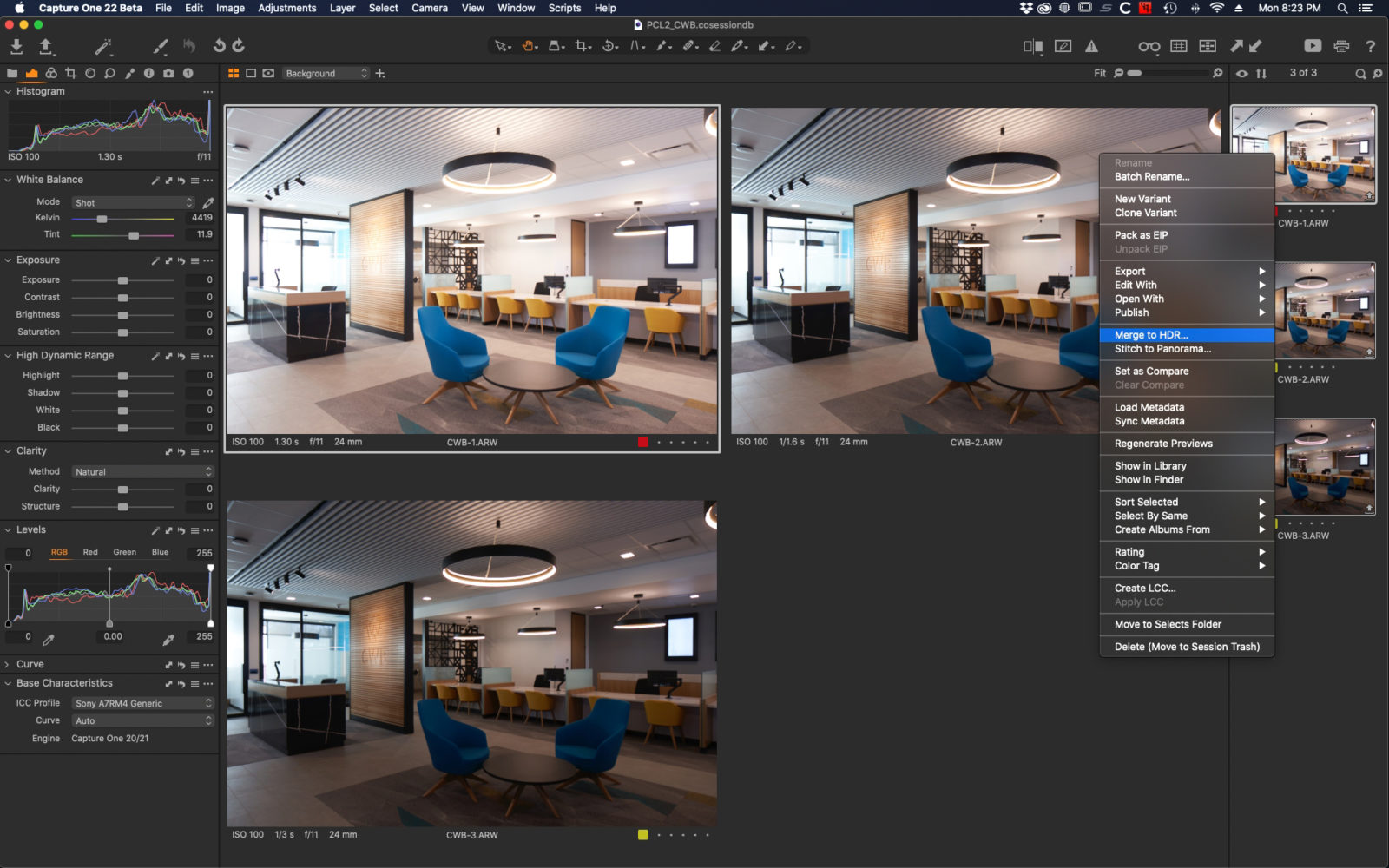Toggle the exposure warning overlay
This screenshot has height=868, width=1389.
click(x=1092, y=46)
